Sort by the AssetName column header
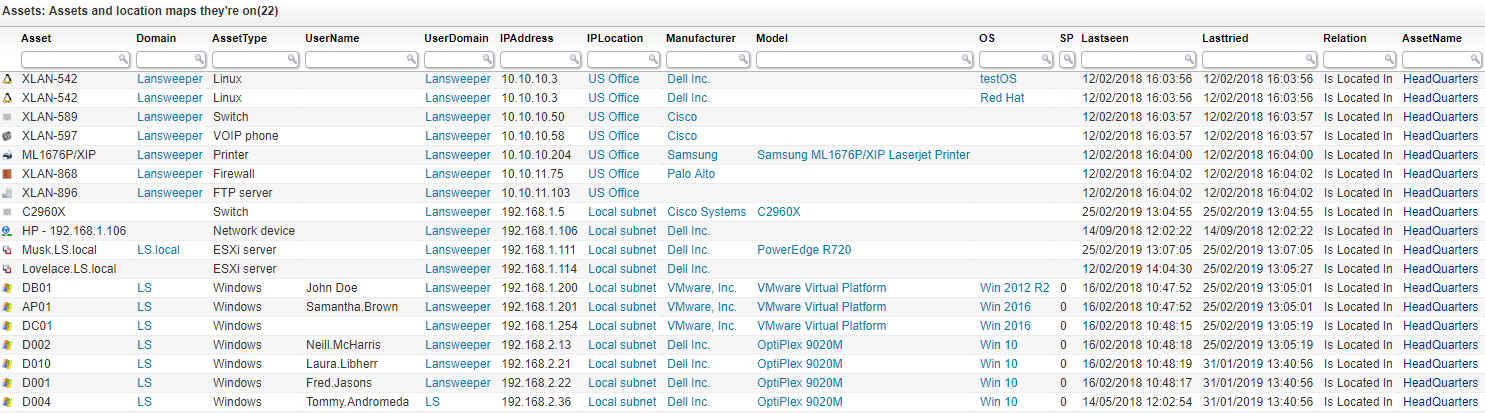This screenshot has height=413, width=1485. click(1432, 38)
